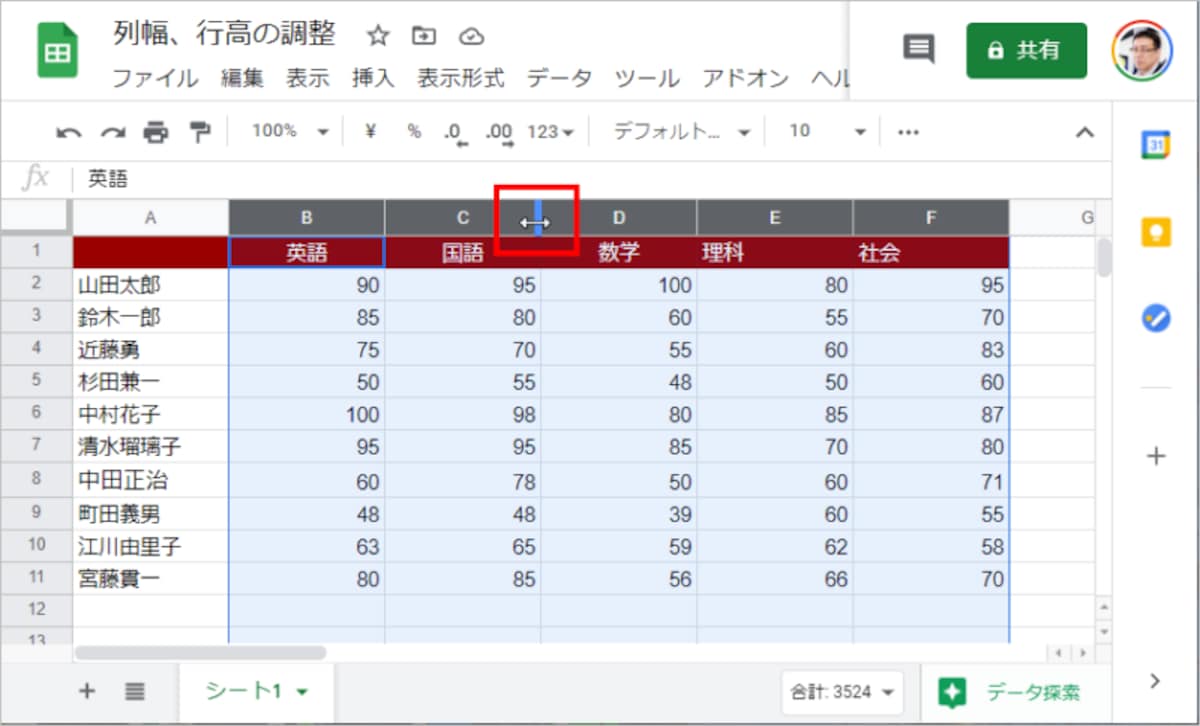Activate the paint format tool

[201, 132]
